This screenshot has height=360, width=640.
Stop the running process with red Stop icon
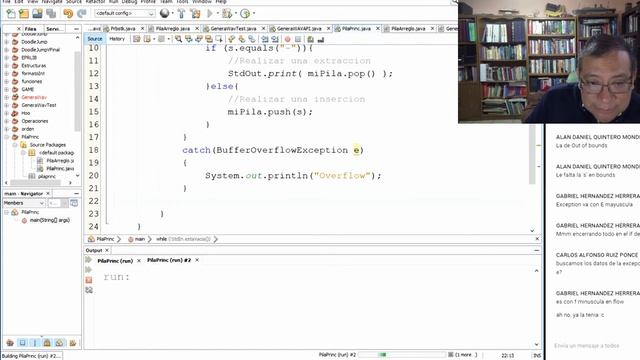pos(89,280)
